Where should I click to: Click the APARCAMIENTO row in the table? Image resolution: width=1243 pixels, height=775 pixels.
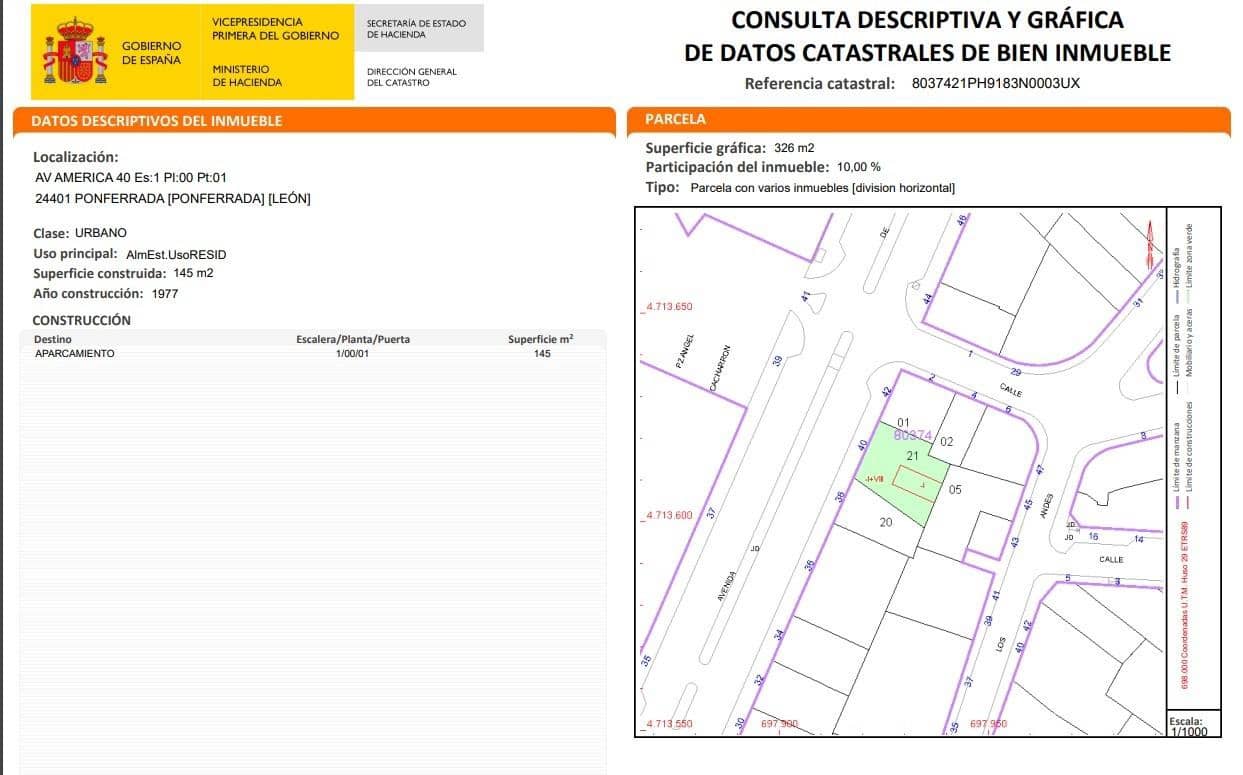tap(78, 353)
